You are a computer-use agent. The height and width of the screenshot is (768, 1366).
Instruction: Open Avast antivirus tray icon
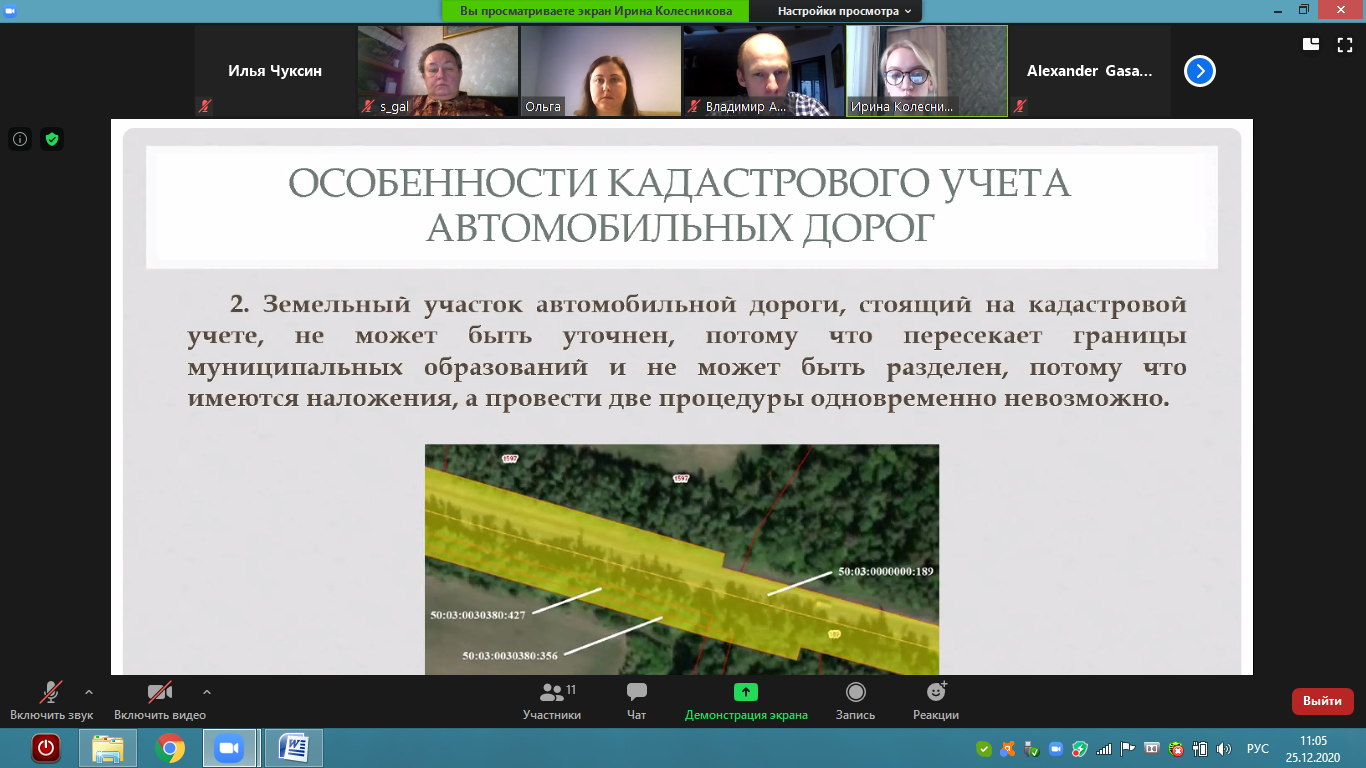click(x=1008, y=748)
